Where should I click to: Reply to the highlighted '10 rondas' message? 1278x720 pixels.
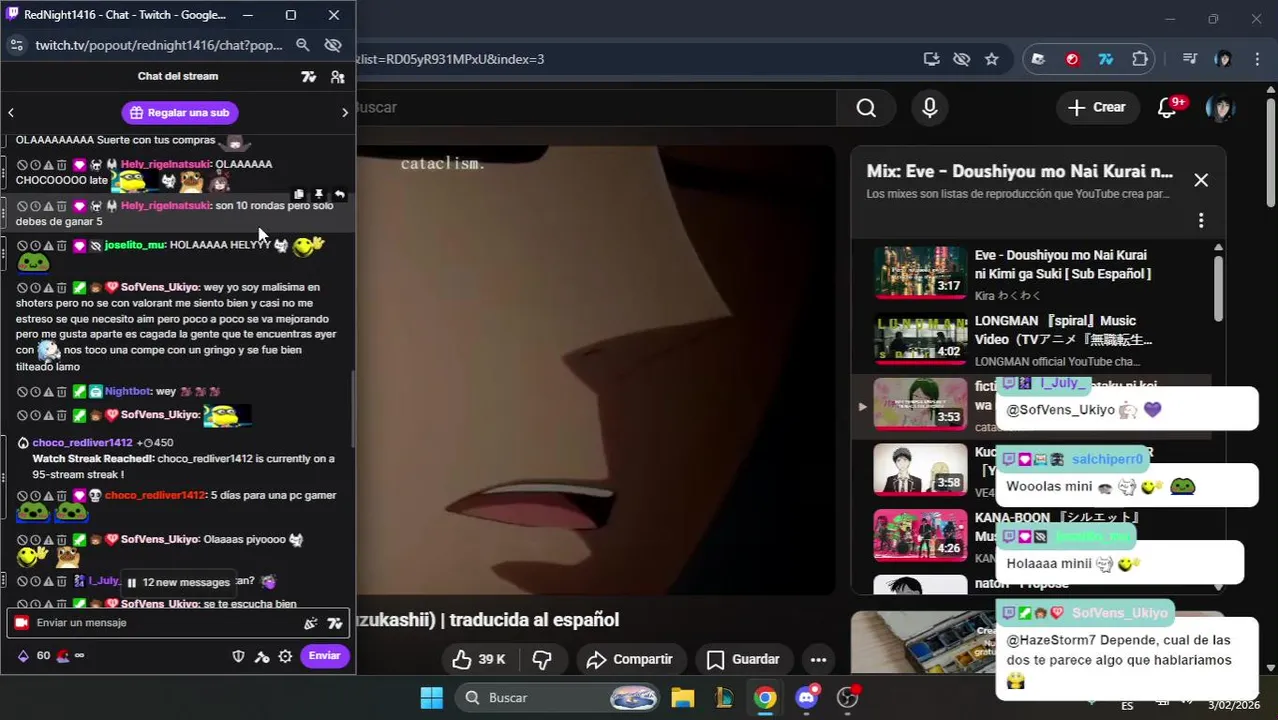(340, 194)
